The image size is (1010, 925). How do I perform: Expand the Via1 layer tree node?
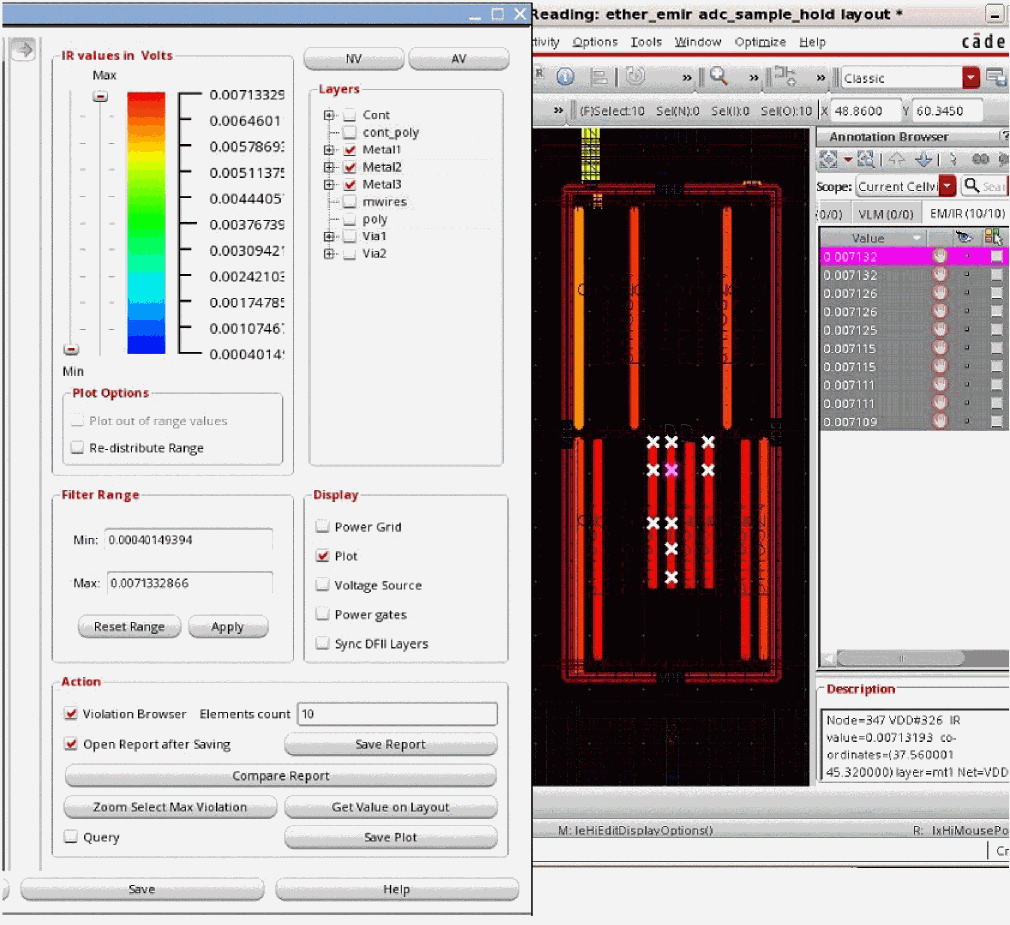329,236
